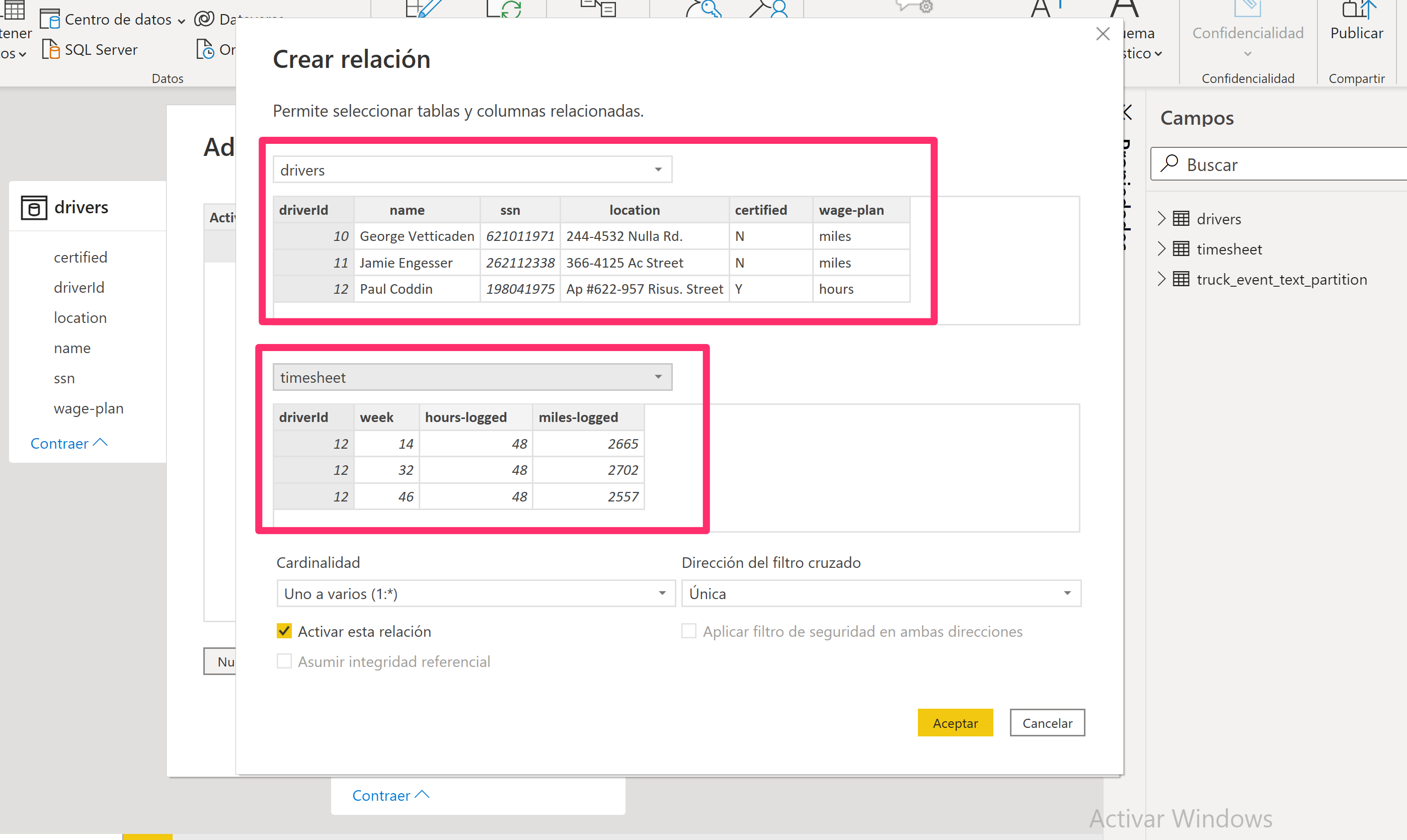Click the Centro de datos icon
This screenshot has height=840, width=1407.
[50, 19]
